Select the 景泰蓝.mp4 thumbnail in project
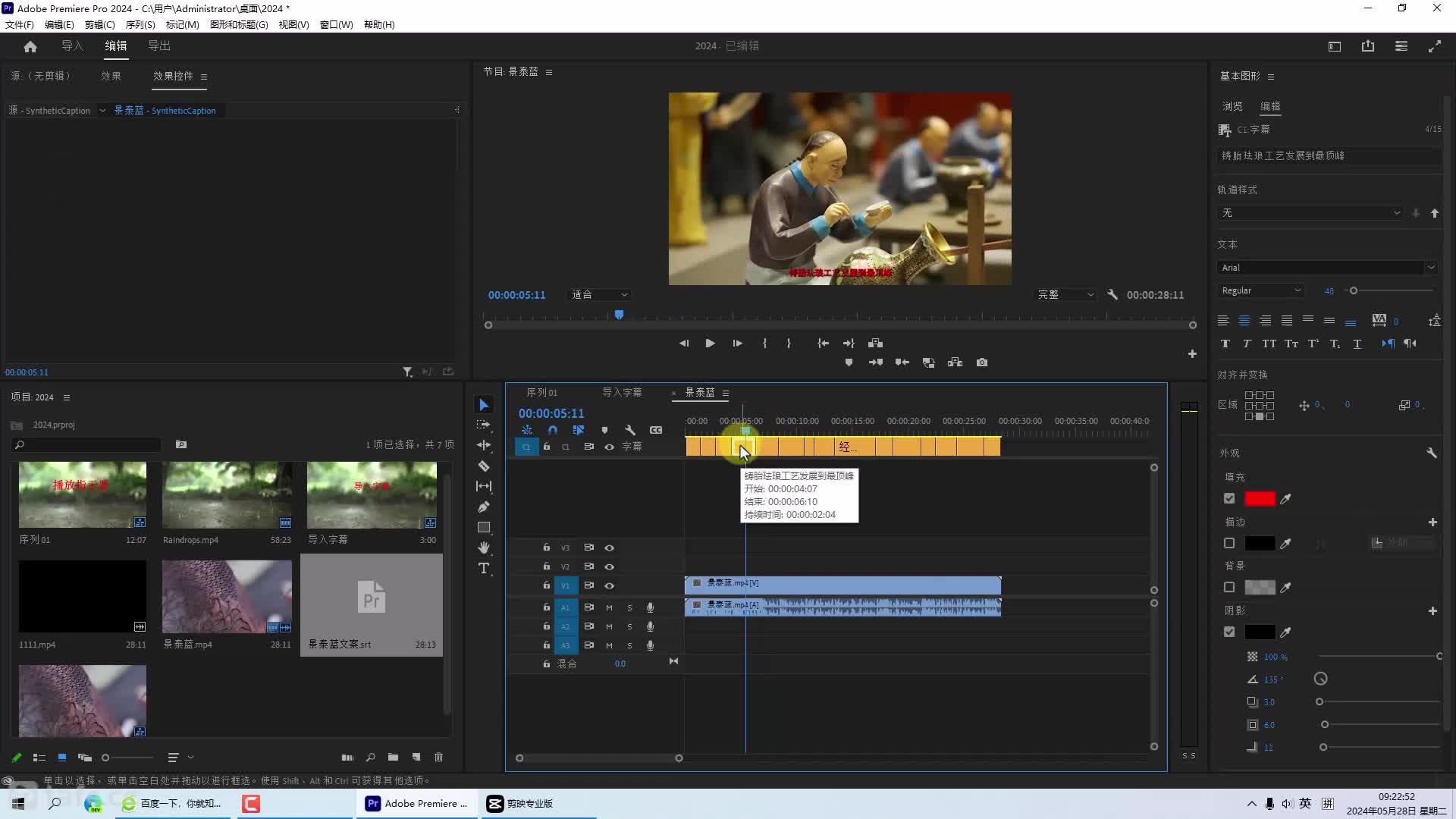1456x819 pixels. pos(227,597)
